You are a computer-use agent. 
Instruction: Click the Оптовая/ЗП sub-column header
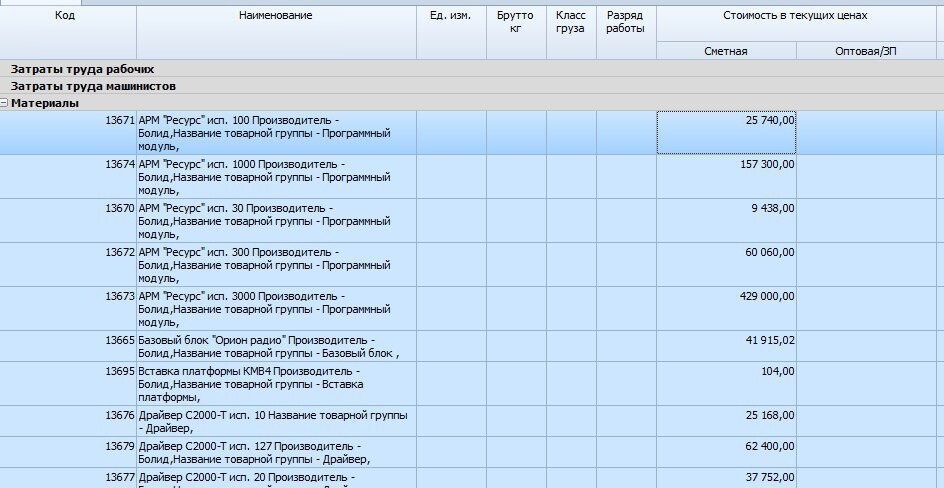tap(866, 51)
